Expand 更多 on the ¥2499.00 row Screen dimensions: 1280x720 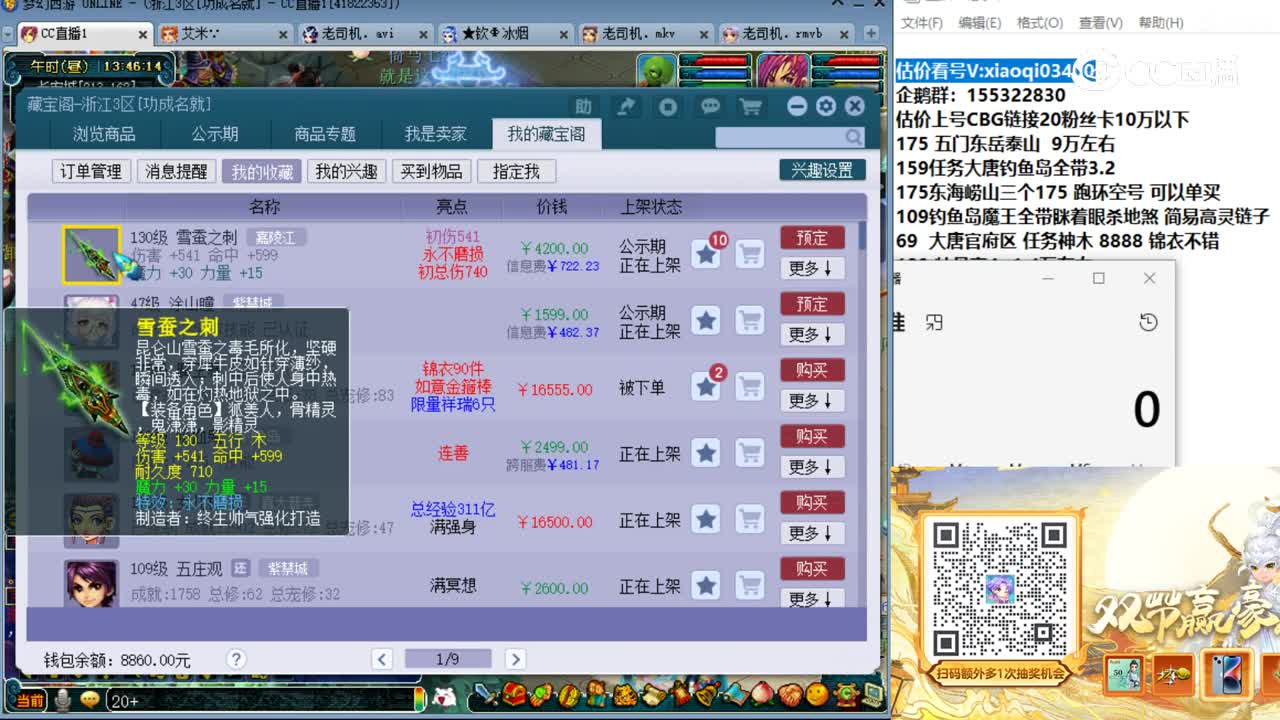pos(811,467)
